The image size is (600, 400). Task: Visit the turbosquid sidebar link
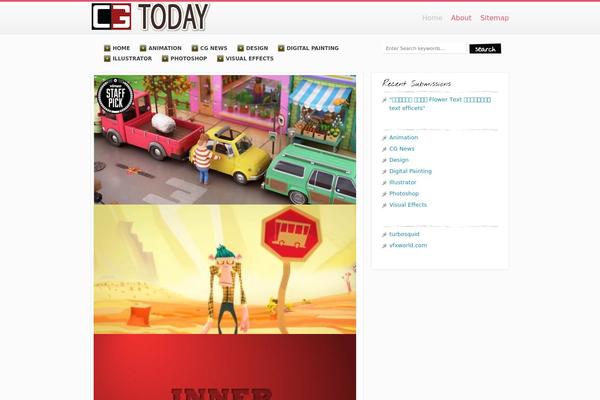coord(404,234)
